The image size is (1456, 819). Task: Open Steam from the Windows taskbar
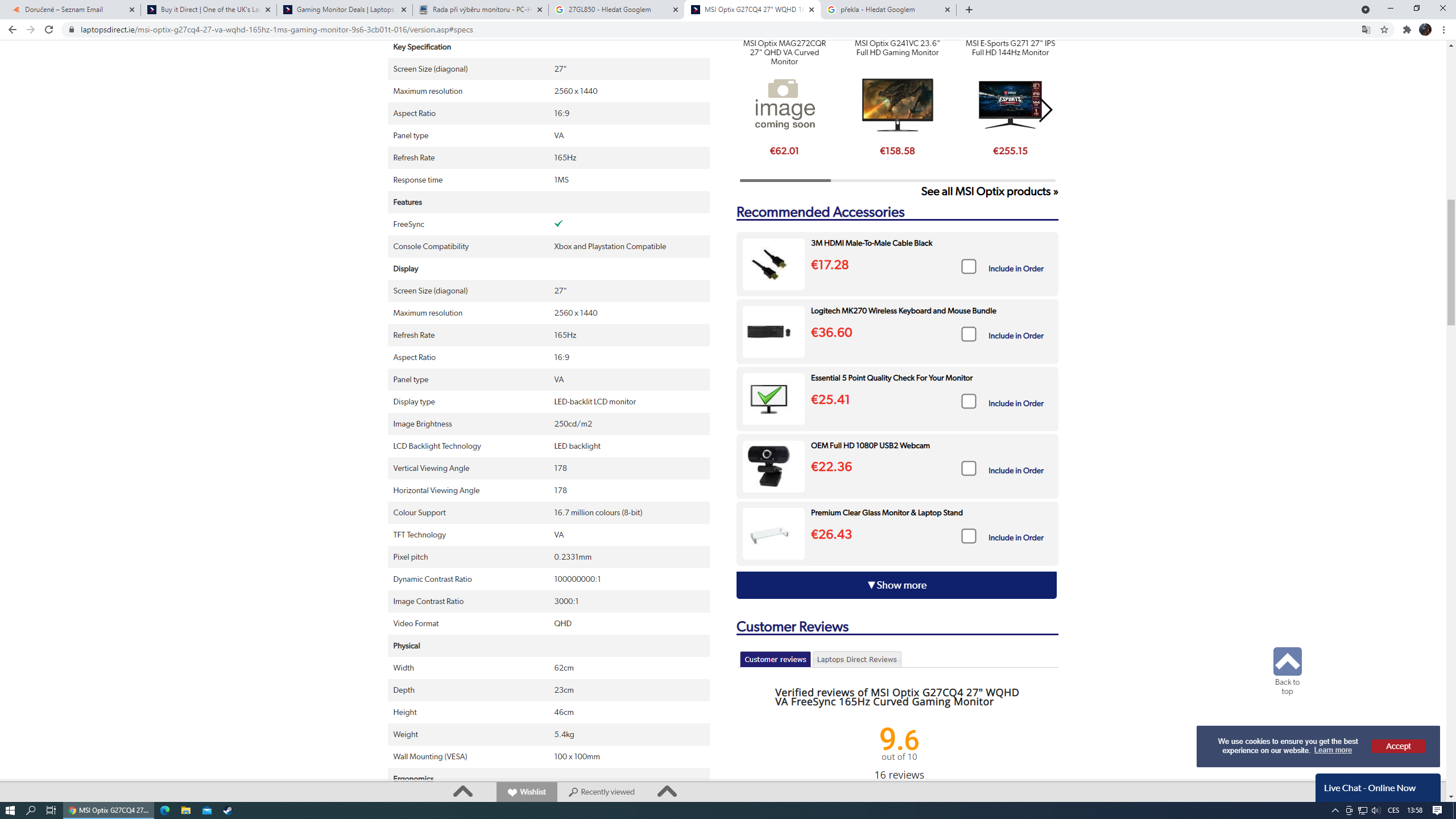227,810
